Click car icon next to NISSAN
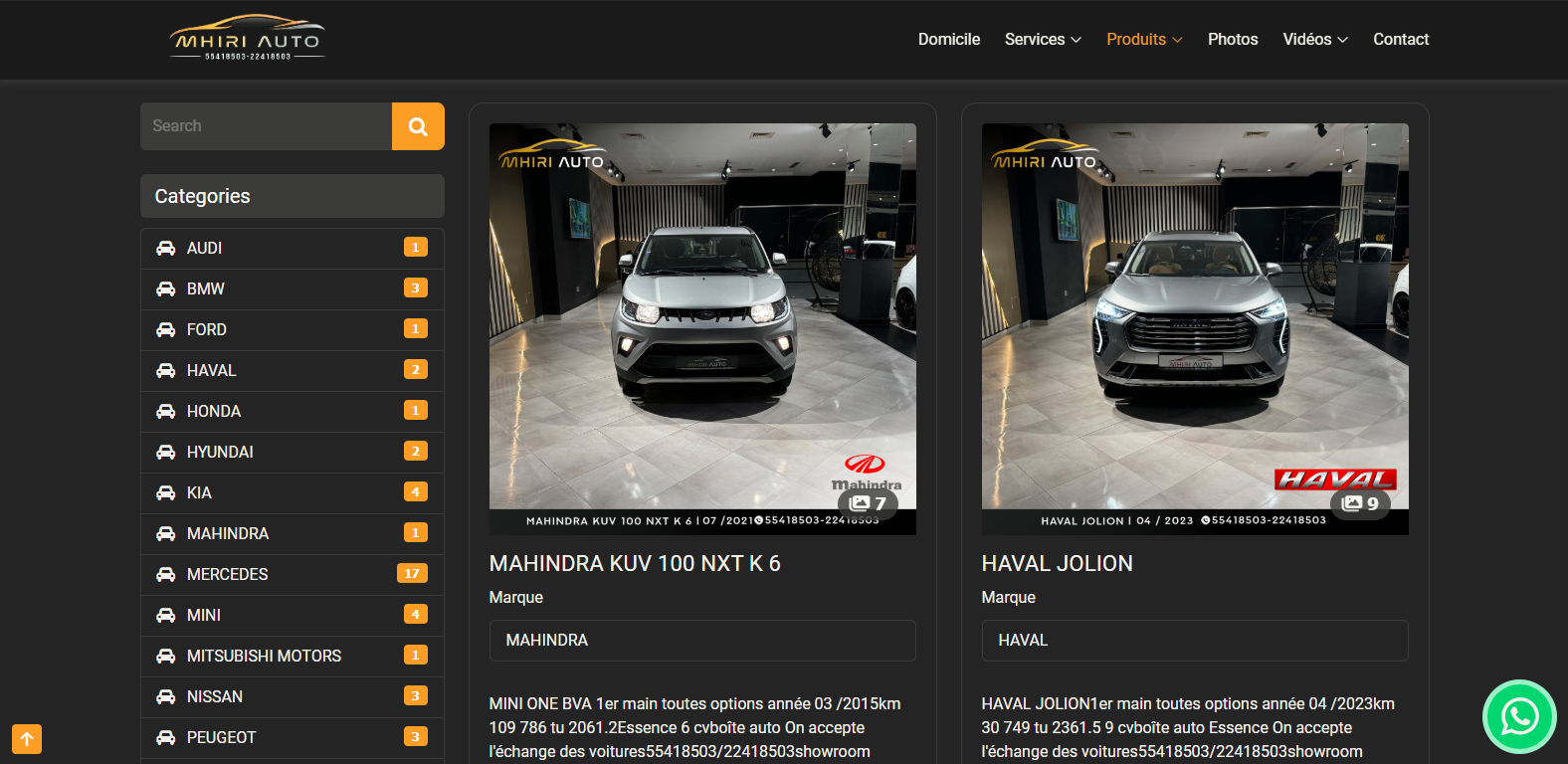 pos(165,696)
